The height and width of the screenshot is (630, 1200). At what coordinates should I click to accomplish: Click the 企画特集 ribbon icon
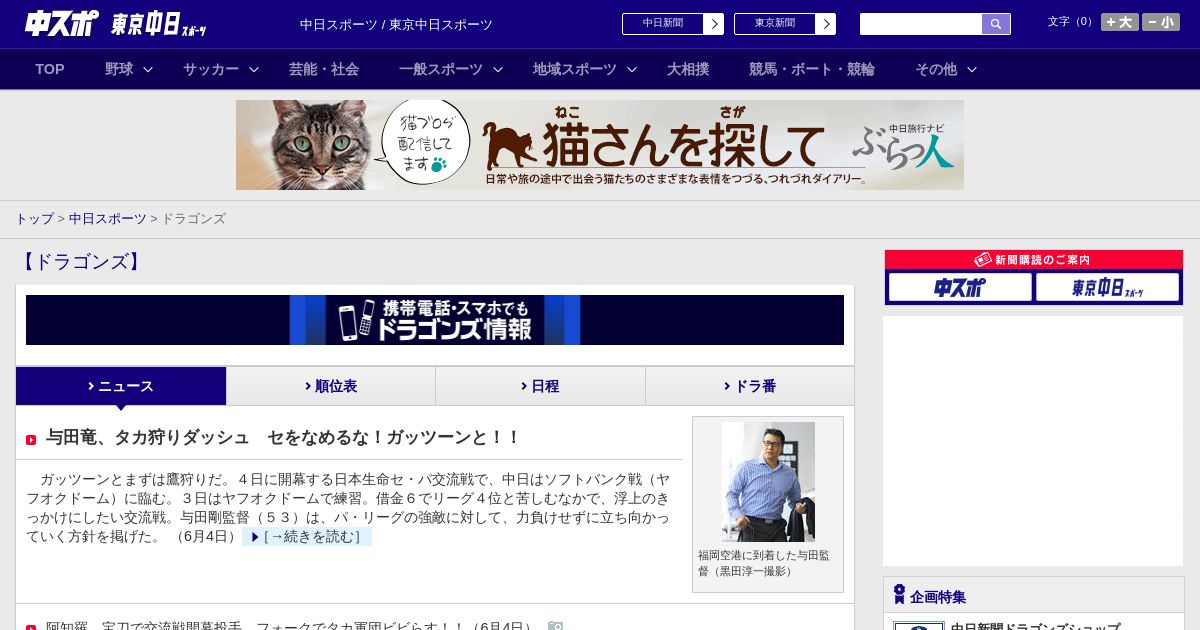coord(899,595)
